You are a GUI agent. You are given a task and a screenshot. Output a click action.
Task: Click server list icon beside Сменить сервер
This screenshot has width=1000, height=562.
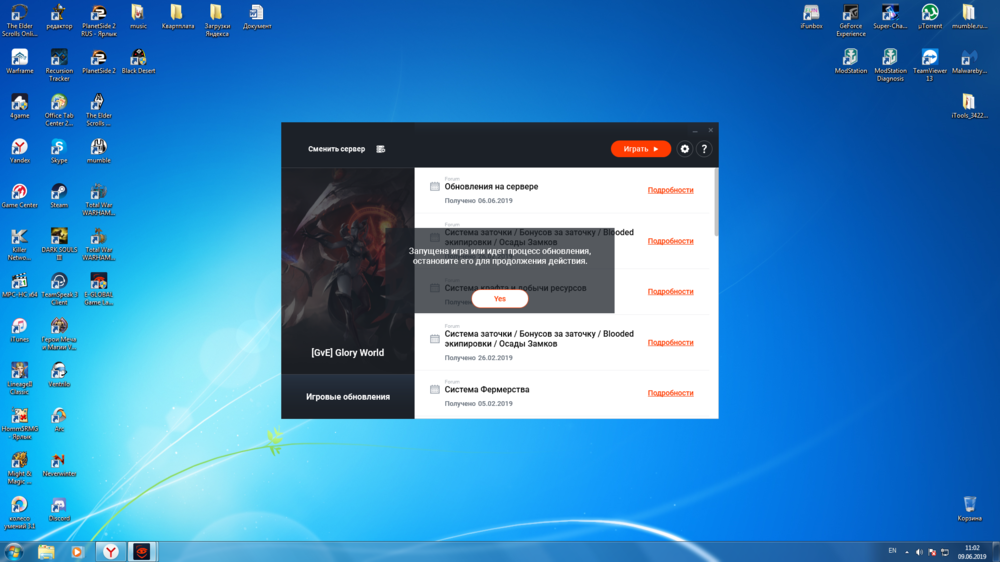(x=380, y=149)
